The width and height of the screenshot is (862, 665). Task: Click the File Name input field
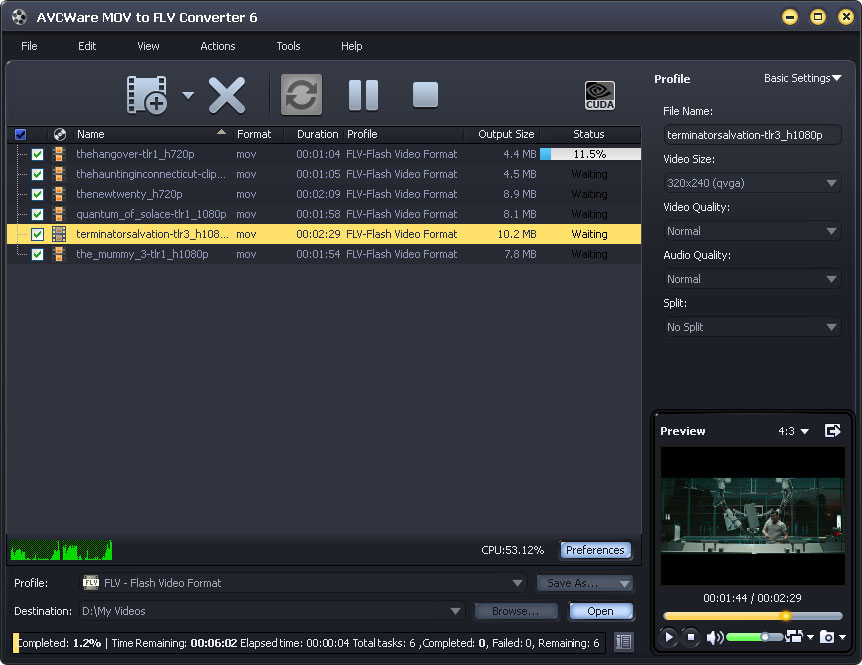click(752, 135)
